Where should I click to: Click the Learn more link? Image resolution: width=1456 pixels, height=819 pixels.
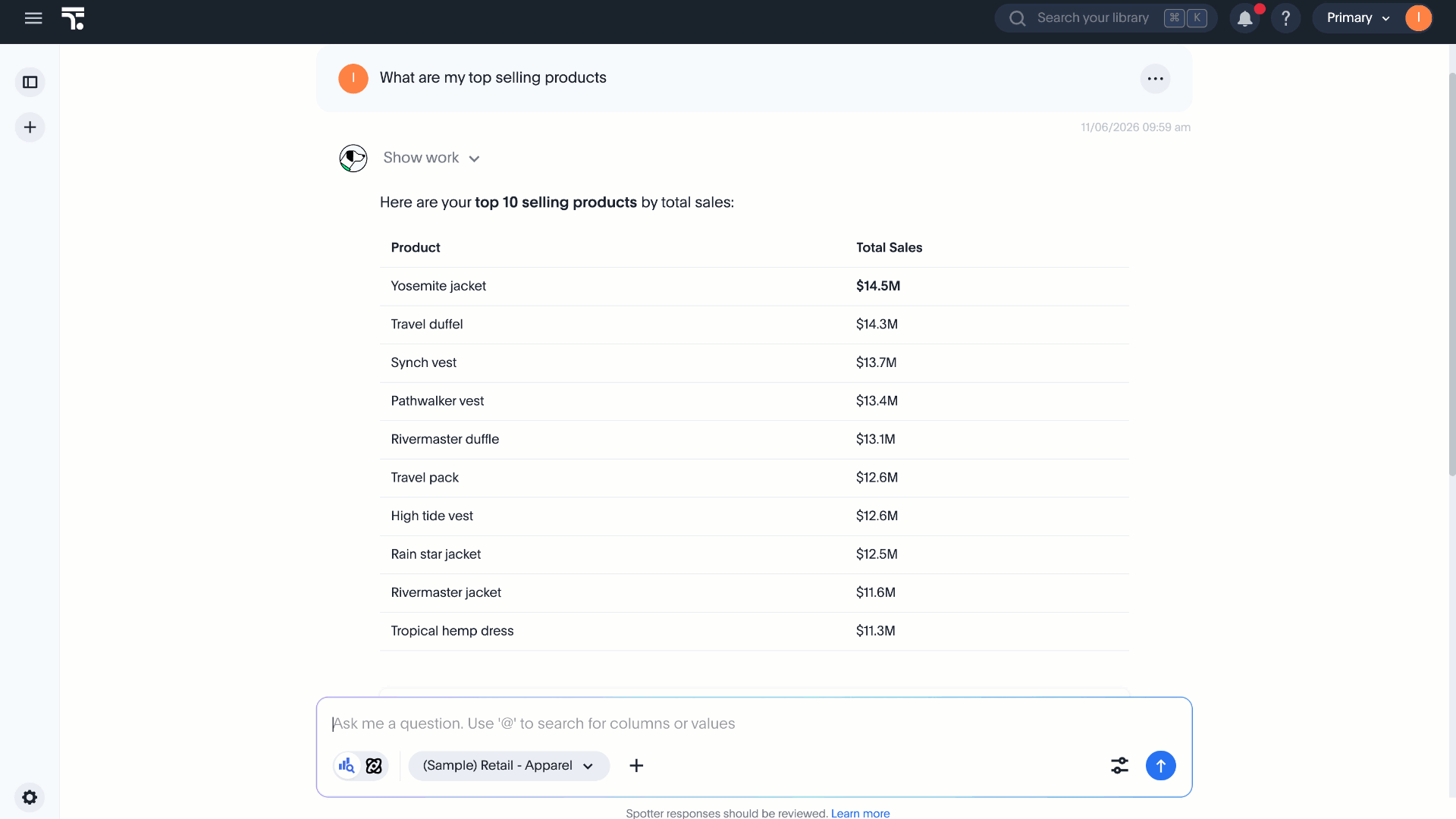tap(860, 813)
